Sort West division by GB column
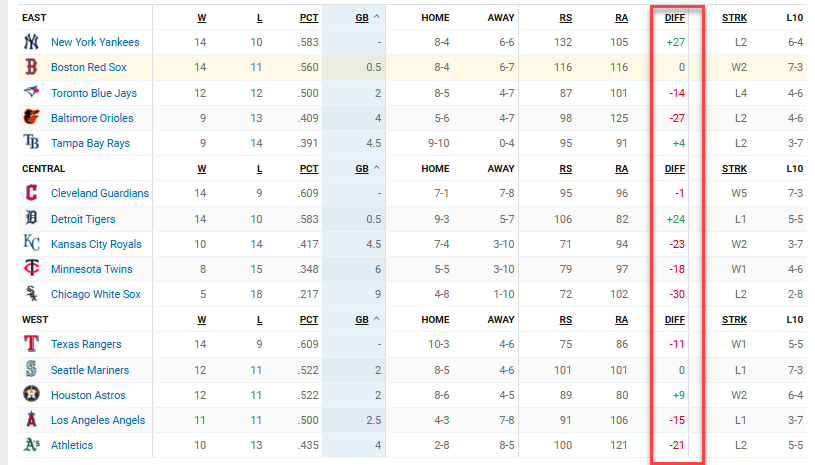Screen dimensions: 815x465 pyautogui.click(x=360, y=320)
